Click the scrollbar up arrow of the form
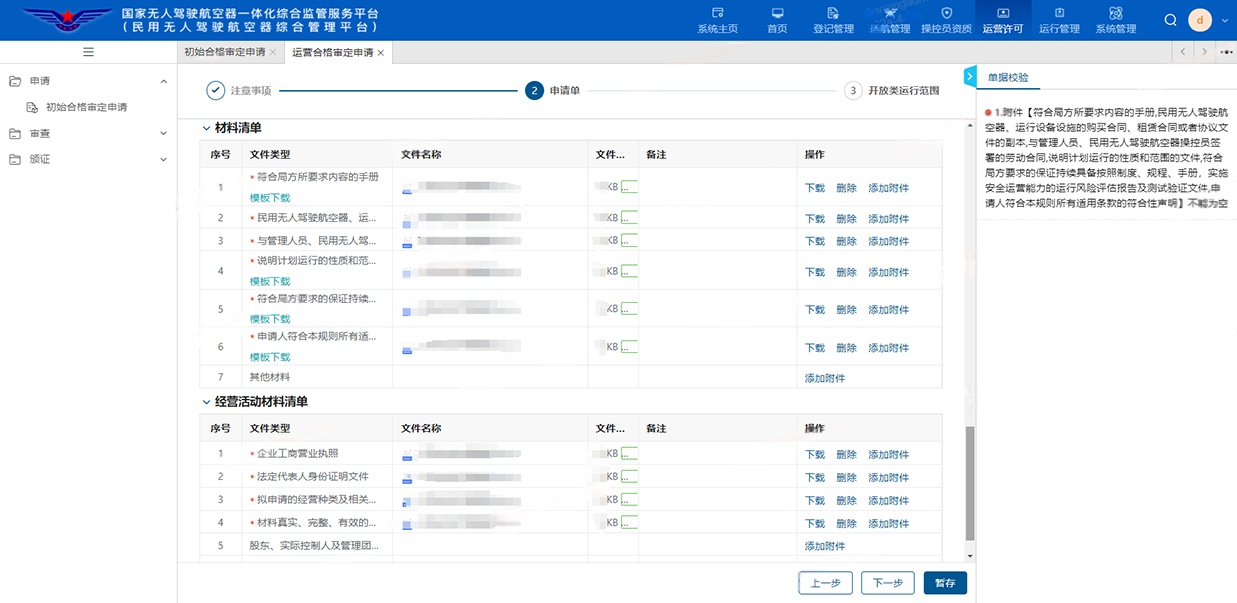 click(969, 126)
